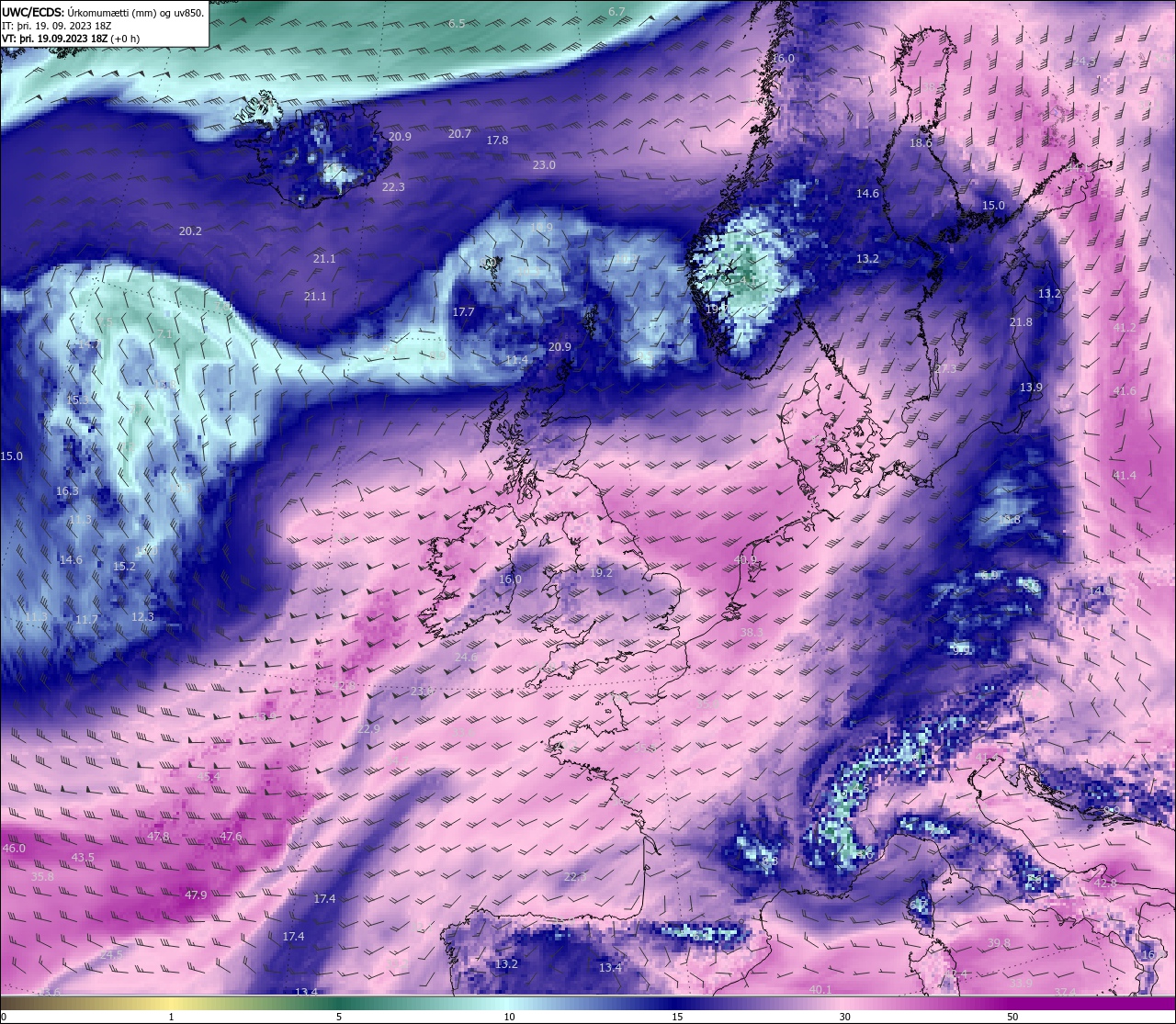Click the color scale label '5'
This screenshot has height=1024, width=1176.
pyautogui.click(x=339, y=1017)
